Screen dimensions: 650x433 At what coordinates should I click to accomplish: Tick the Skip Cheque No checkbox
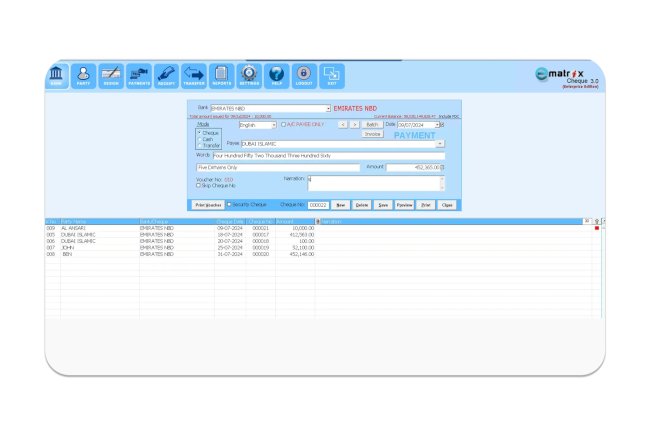click(x=198, y=186)
